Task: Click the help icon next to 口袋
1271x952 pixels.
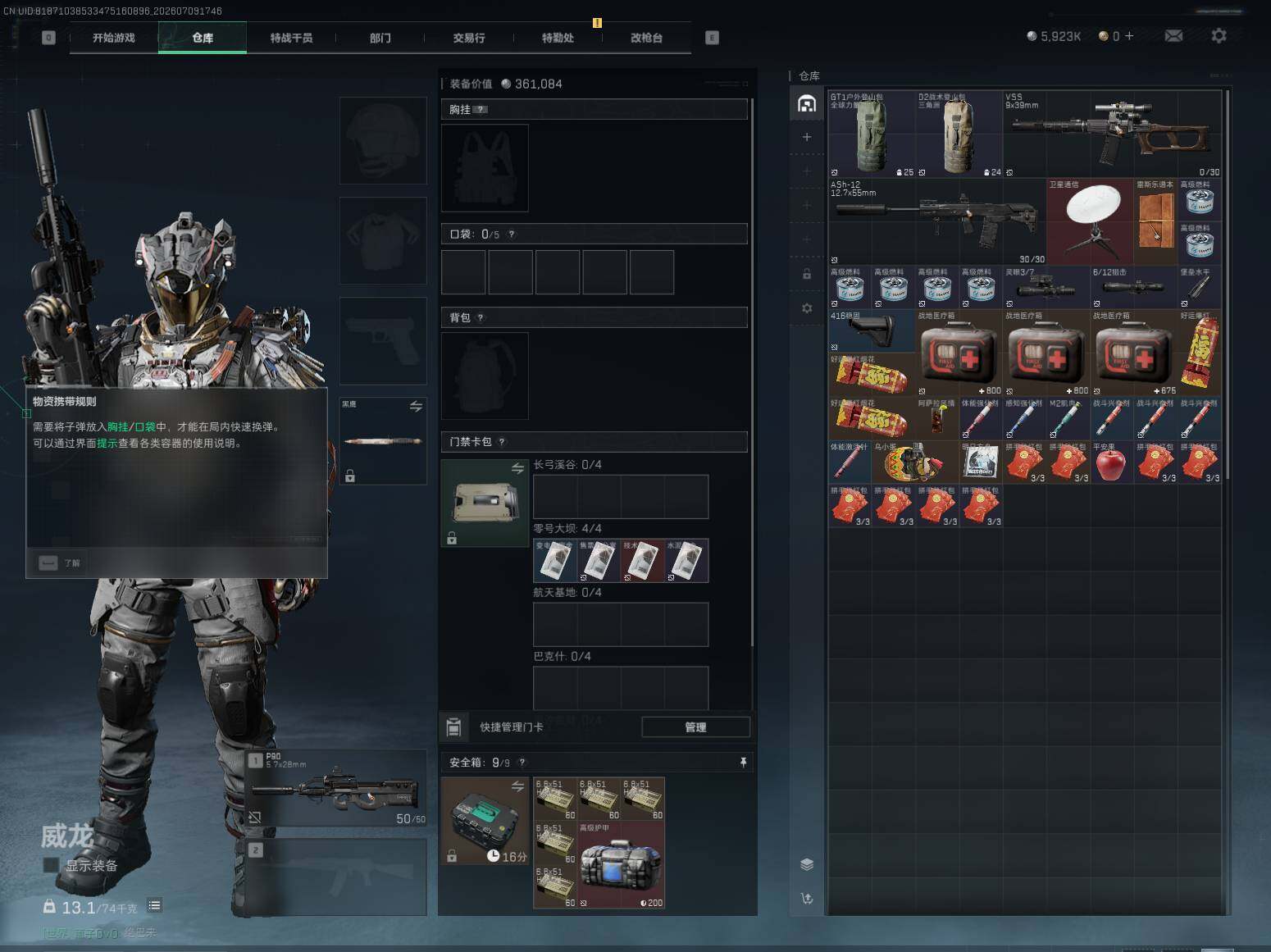Action: 512,235
